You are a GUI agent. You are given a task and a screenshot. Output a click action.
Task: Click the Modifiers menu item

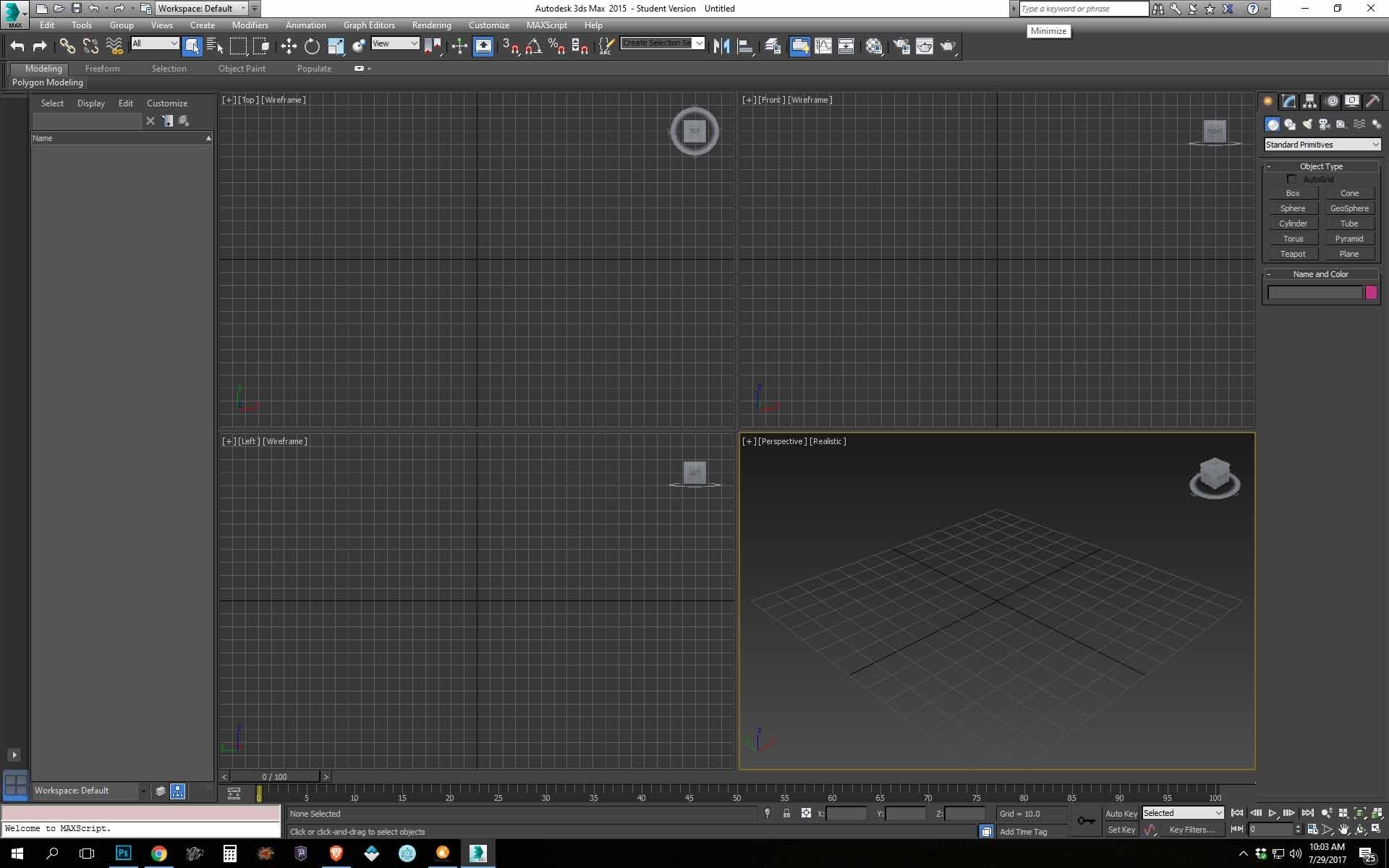(x=250, y=25)
